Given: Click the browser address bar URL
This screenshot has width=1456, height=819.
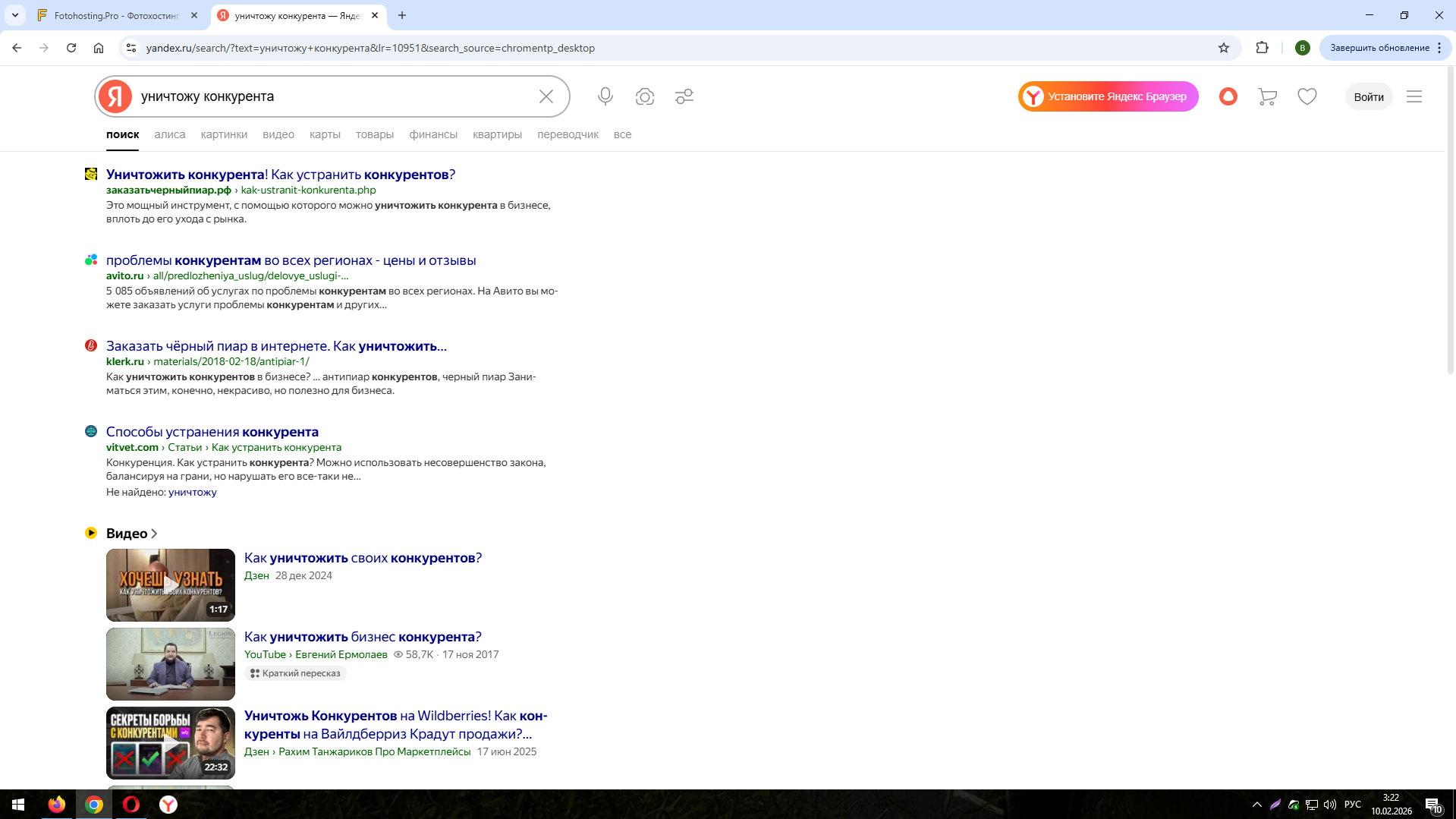Looking at the screenshot, I should (370, 48).
